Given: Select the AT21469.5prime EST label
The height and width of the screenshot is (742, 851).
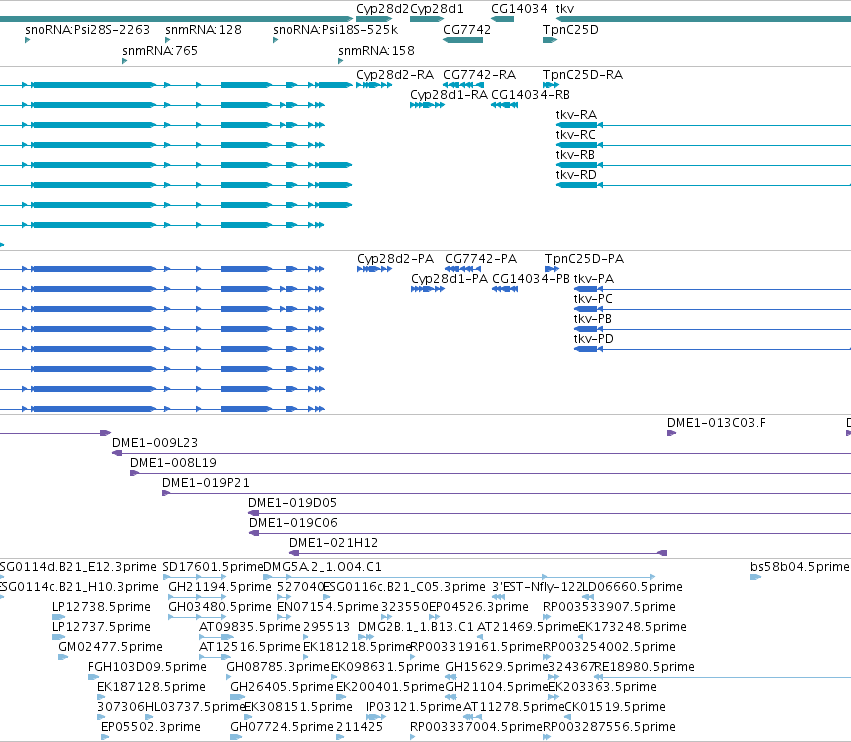Looking at the screenshot, I should tap(528, 627).
